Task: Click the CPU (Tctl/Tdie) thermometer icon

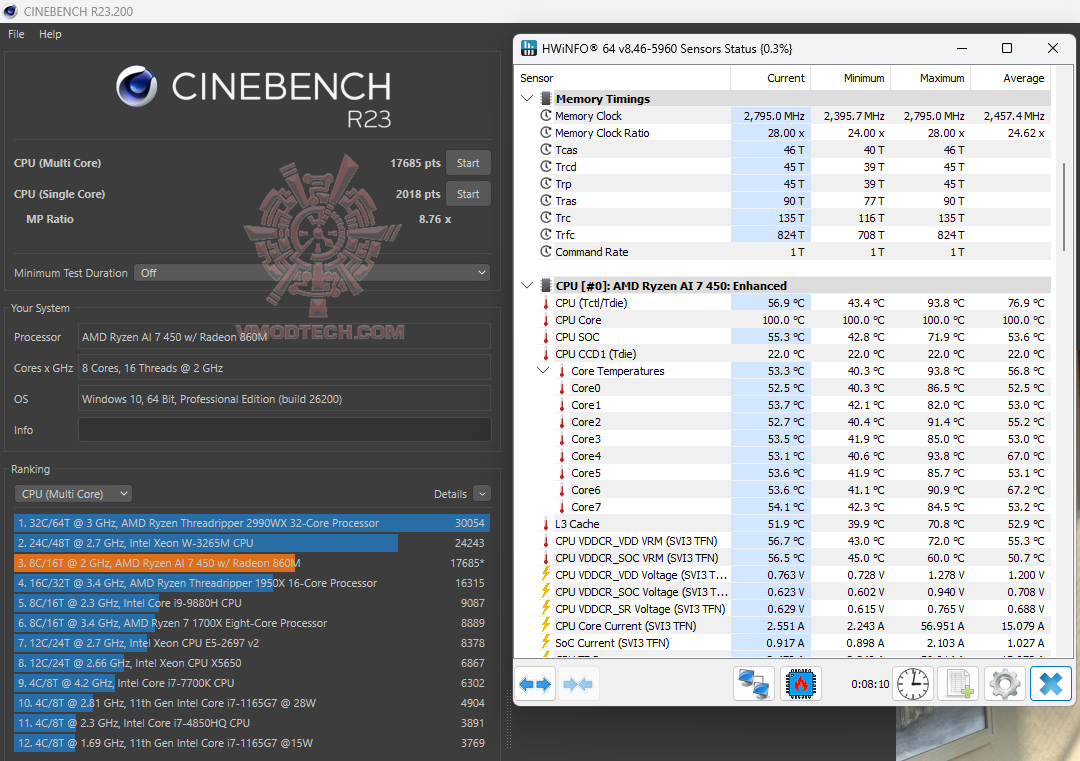Action: point(546,303)
